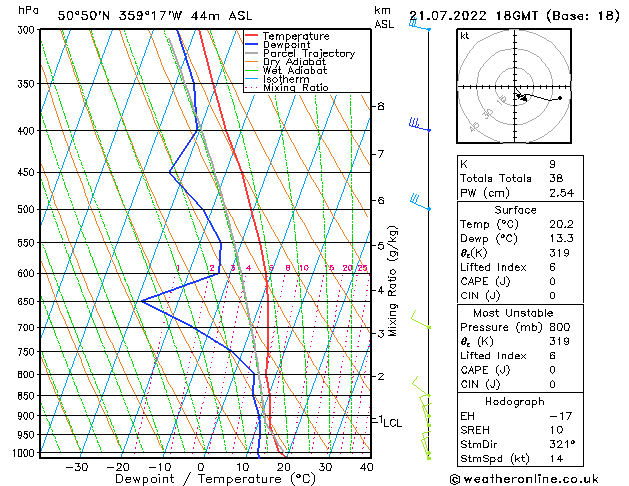This screenshot has width=629, height=486.
Task: Select the 'Isotherm' legend label
Action: [286, 79]
